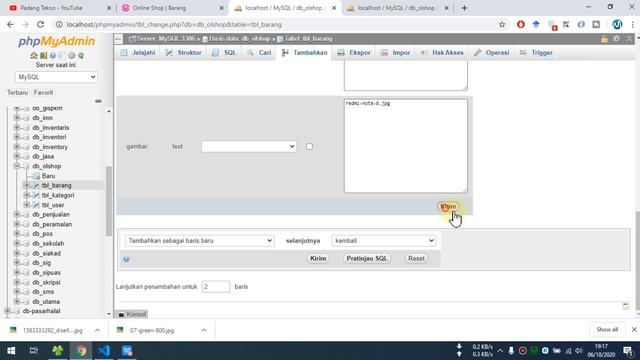Click the volume icon in system tray
Viewport: 640px width, 360px height.
click(578, 351)
